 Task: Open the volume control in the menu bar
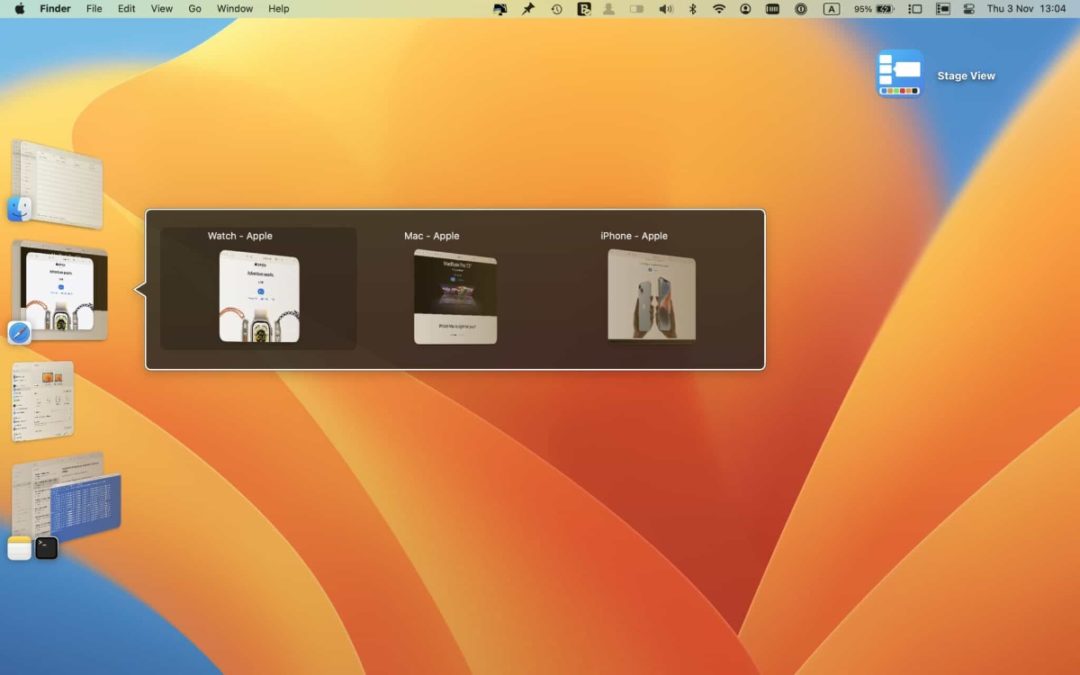tap(663, 9)
